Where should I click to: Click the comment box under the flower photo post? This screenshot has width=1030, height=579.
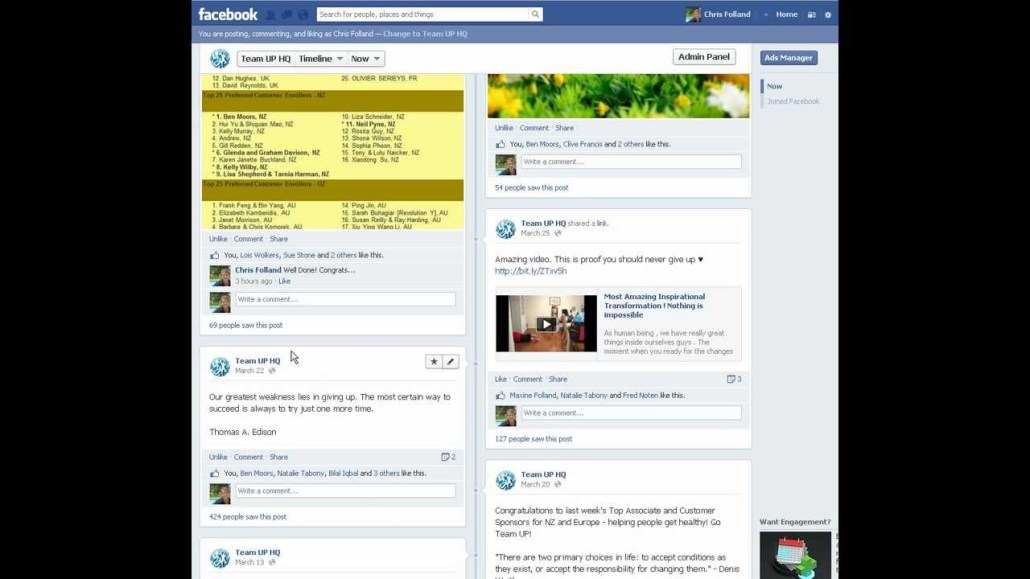(x=631, y=162)
